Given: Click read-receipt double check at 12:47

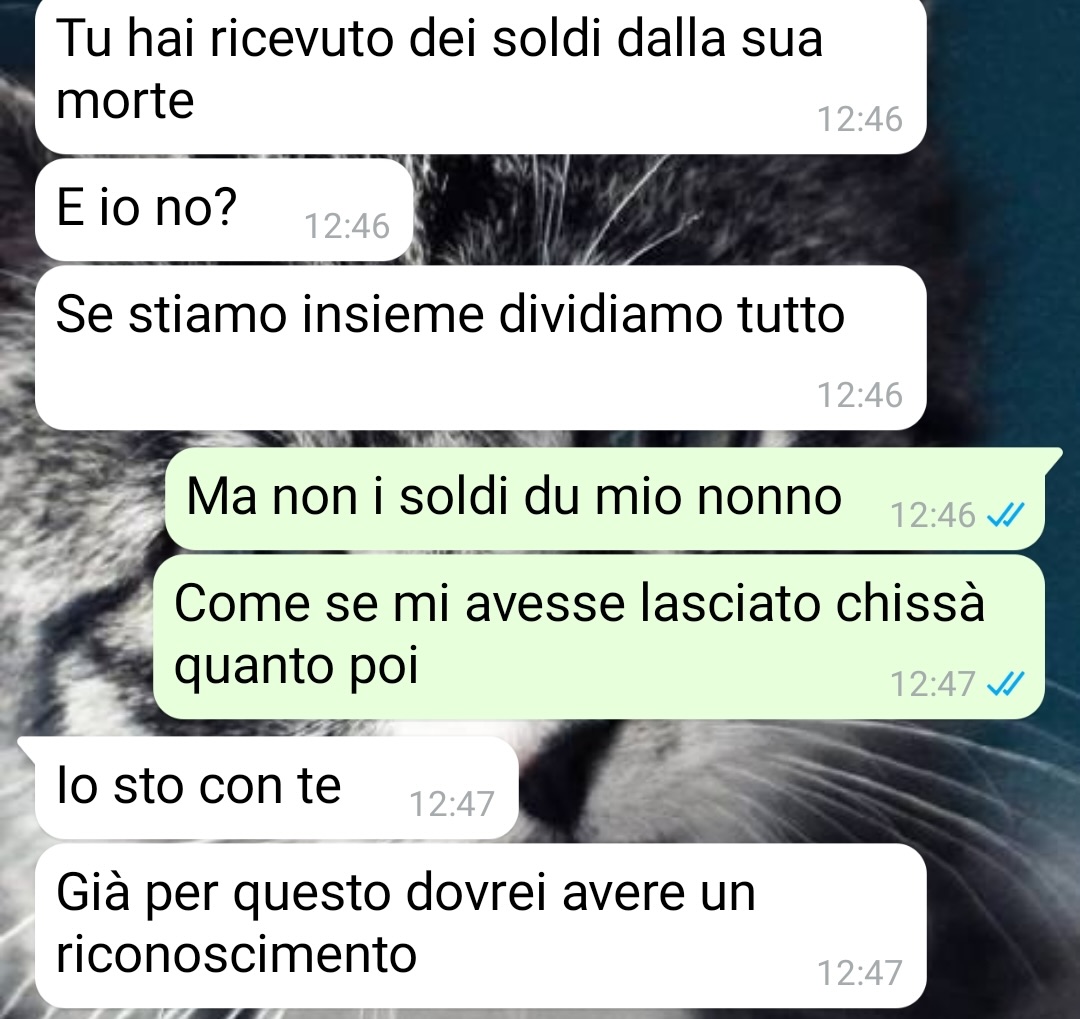Looking at the screenshot, I should pos(1006,684).
